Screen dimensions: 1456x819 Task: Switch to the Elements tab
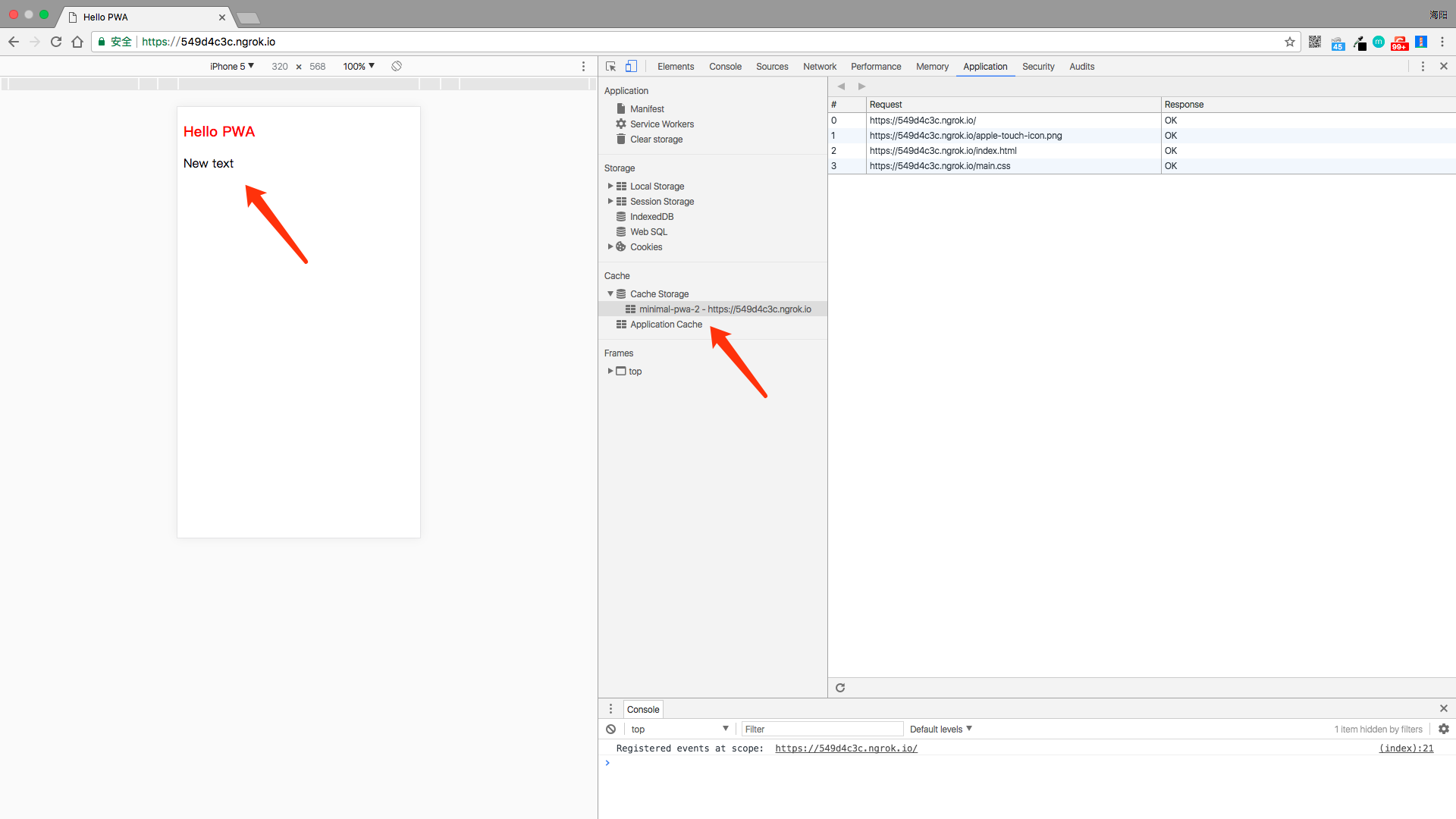(x=676, y=67)
